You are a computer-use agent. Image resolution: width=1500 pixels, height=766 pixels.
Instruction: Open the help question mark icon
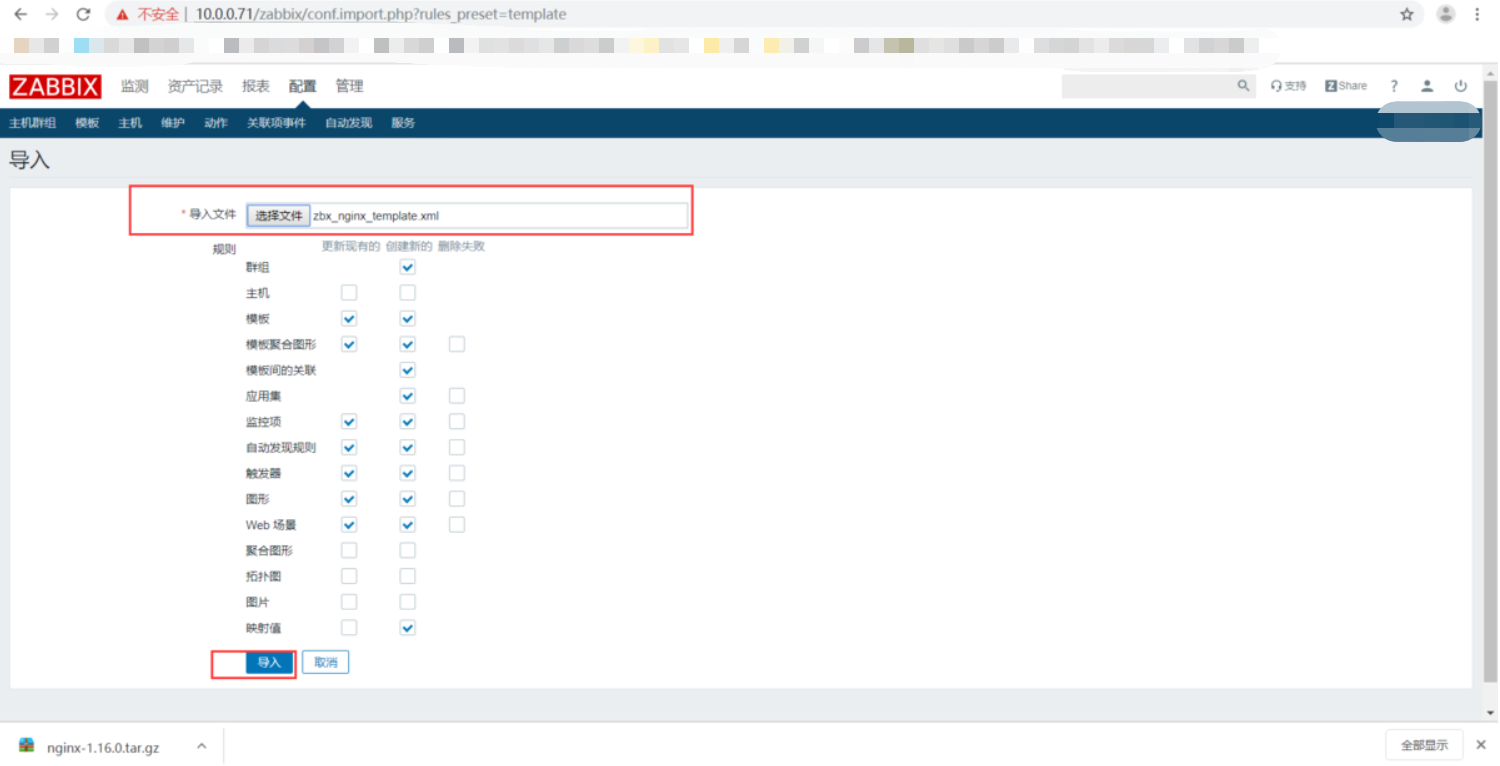click(1394, 87)
